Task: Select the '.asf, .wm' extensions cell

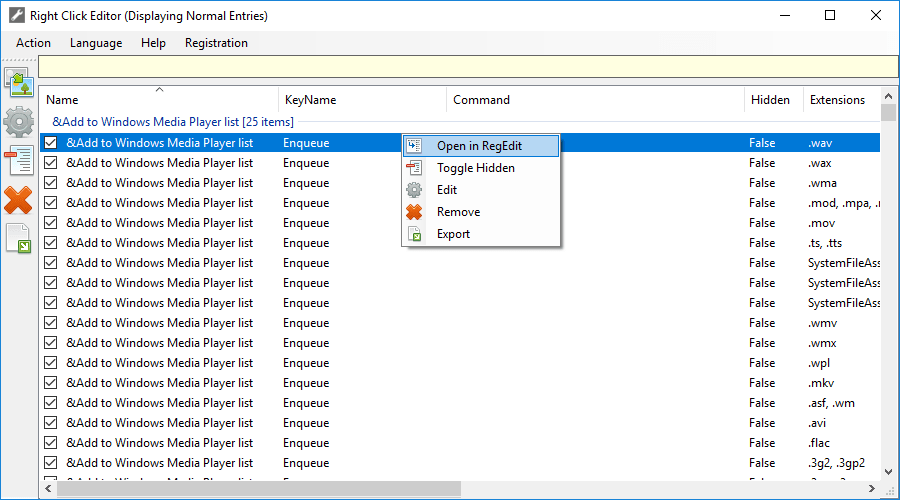Action: (831, 402)
